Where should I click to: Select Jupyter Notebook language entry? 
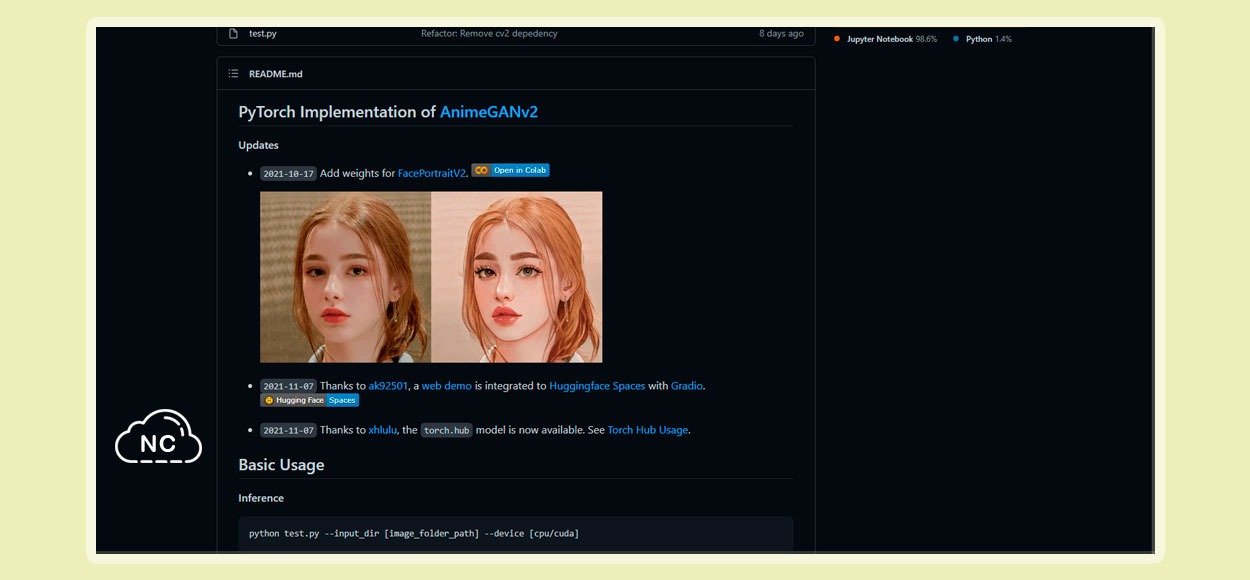click(891, 39)
